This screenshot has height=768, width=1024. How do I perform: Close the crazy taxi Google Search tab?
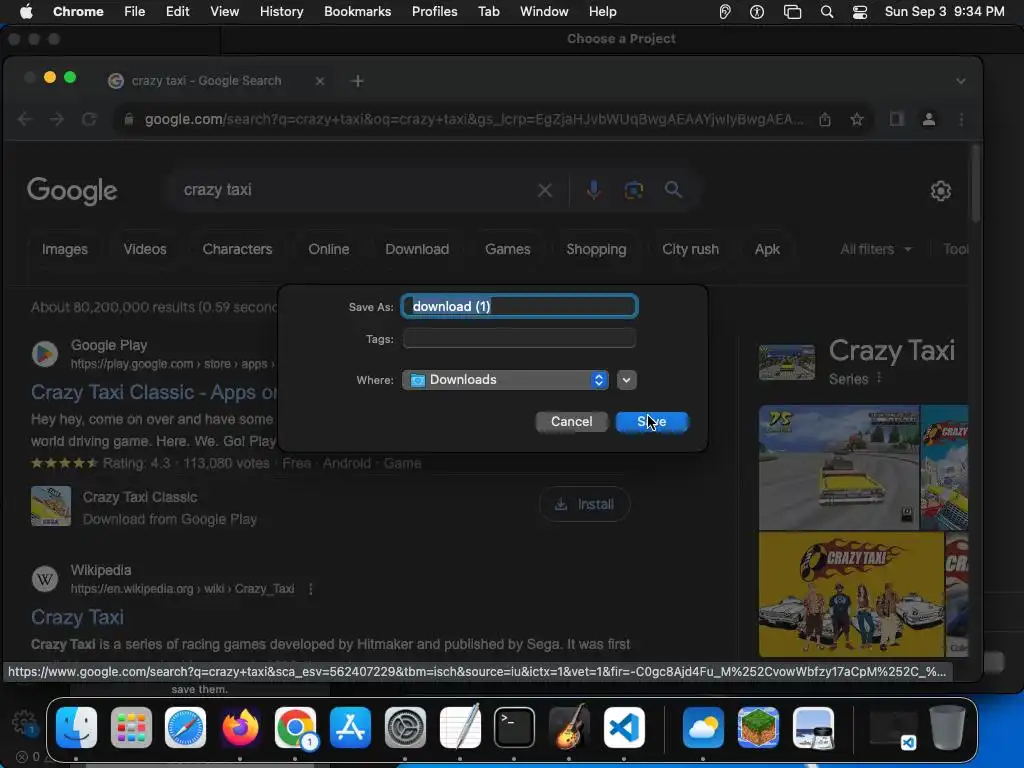[320, 81]
